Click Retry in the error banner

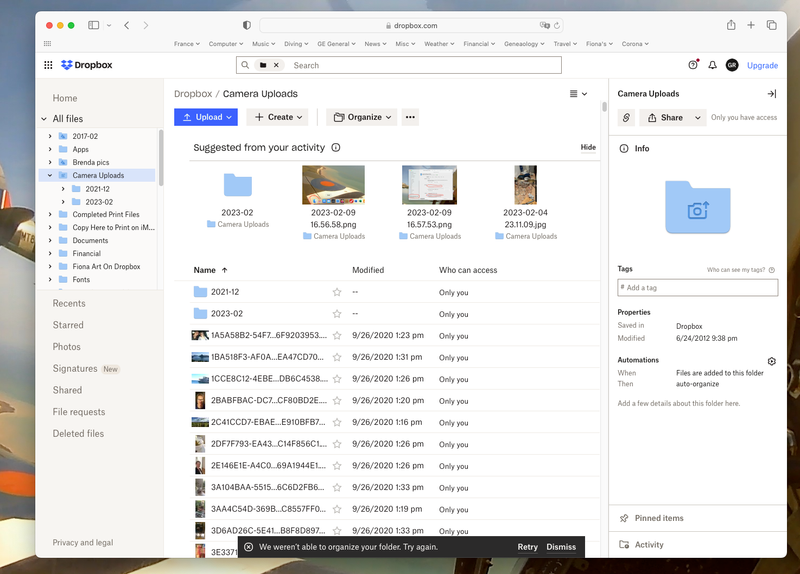(x=527, y=547)
